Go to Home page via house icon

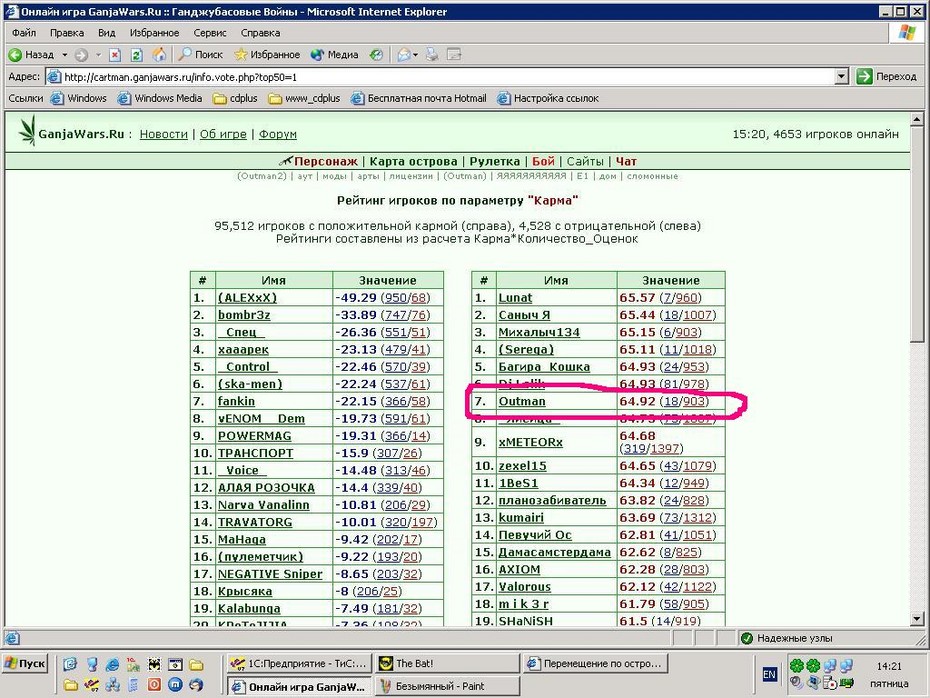159,55
